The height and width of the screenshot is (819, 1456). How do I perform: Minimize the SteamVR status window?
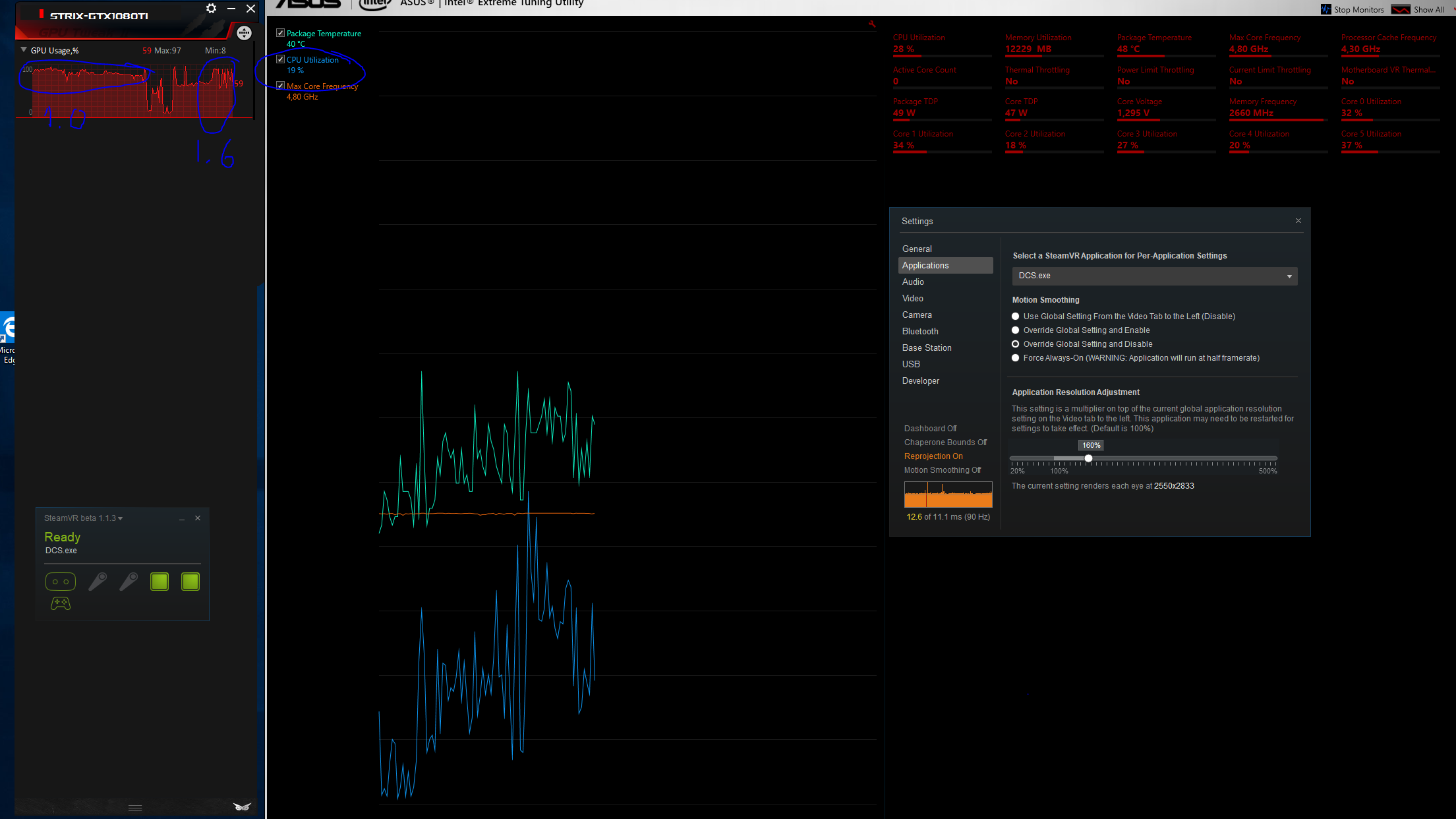[182, 519]
